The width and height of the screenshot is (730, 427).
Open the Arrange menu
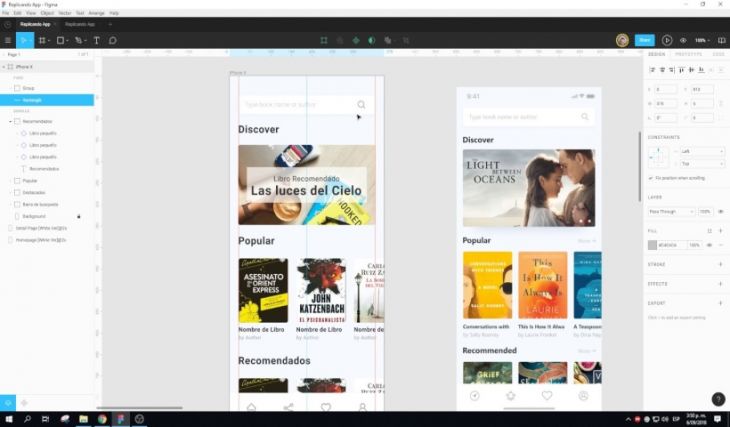tap(96, 13)
